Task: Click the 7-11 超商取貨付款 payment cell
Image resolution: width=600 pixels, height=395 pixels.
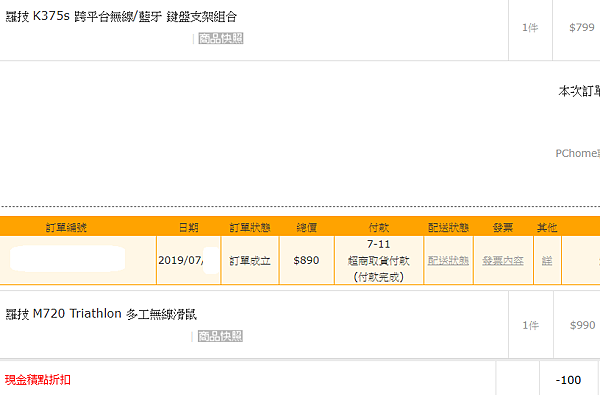Action: (378, 260)
